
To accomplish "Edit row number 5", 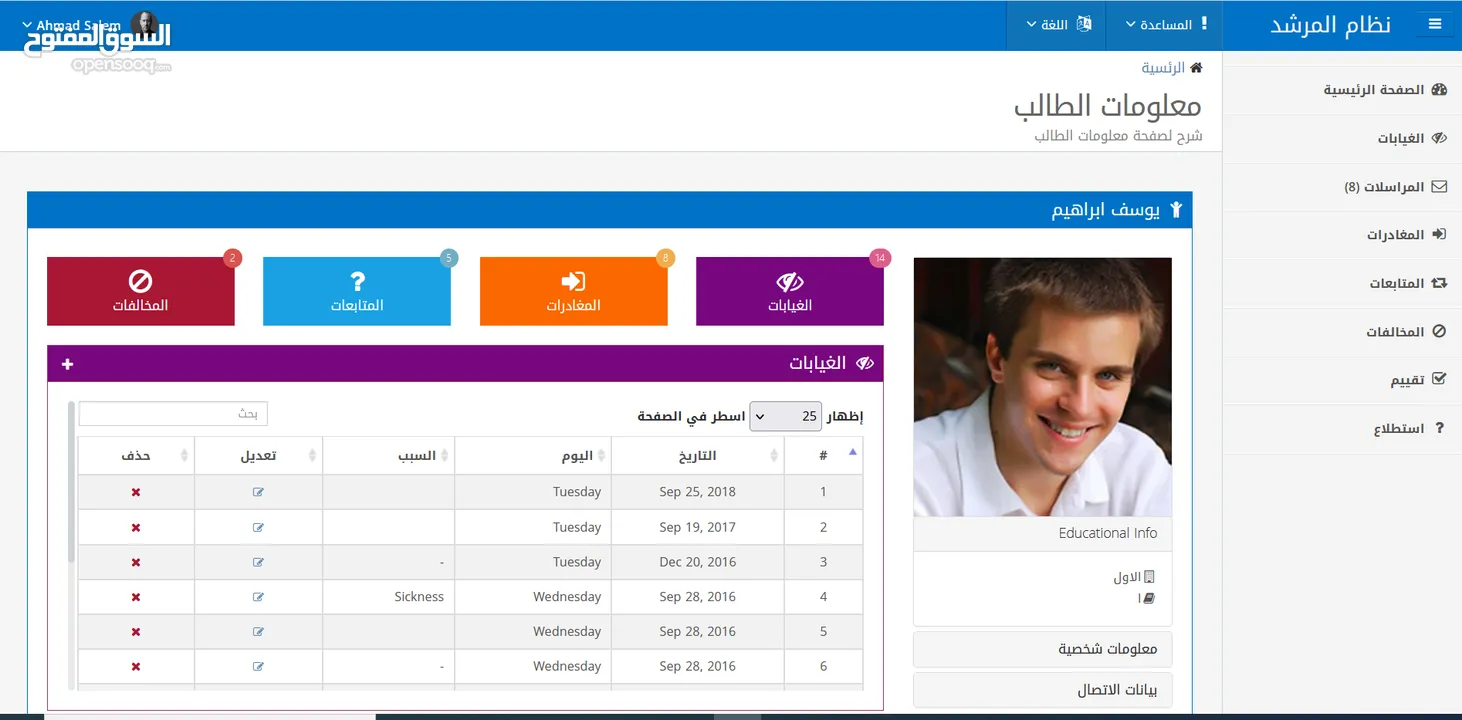I will coord(258,632).
